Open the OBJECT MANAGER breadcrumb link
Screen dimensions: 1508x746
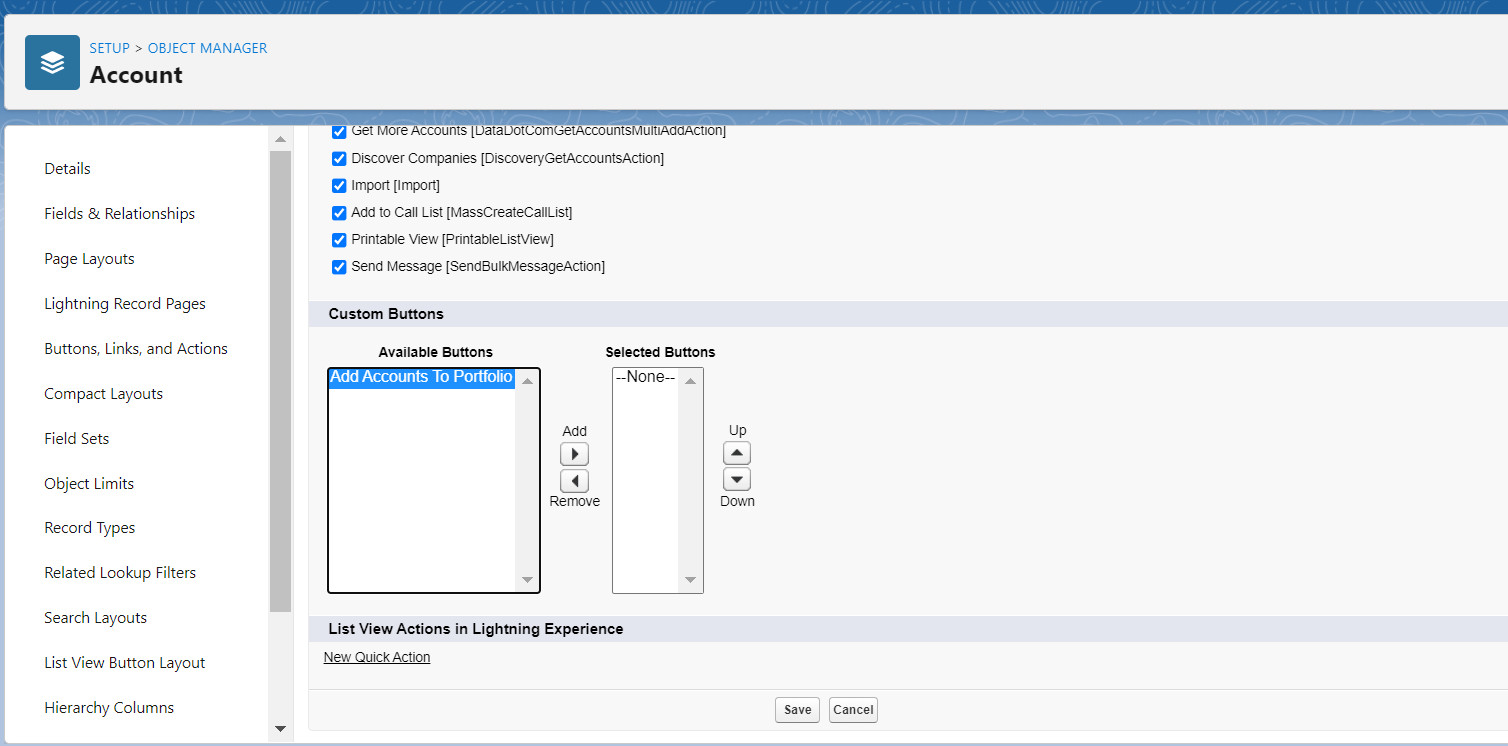tap(207, 47)
